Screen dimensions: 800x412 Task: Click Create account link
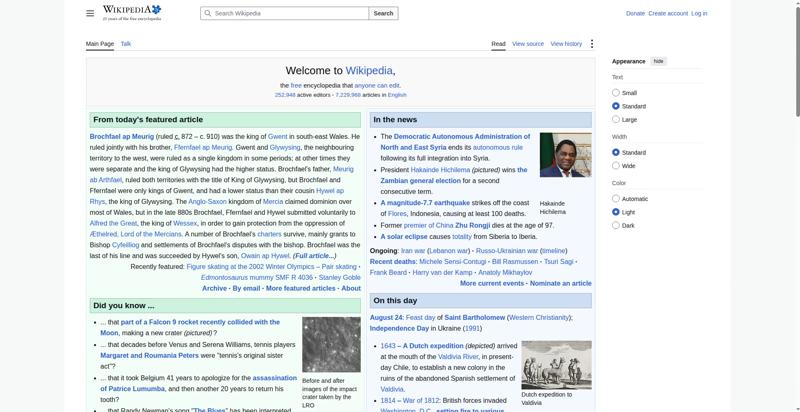point(668,13)
